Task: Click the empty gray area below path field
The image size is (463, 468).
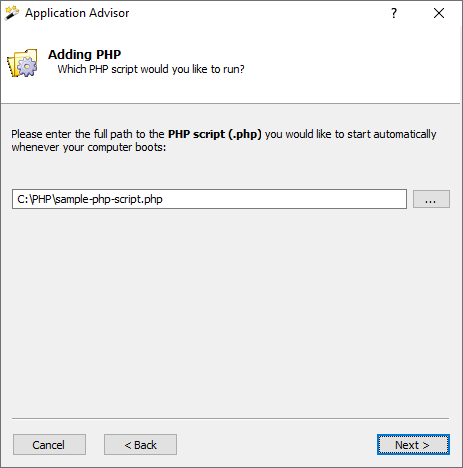Action: 230,310
